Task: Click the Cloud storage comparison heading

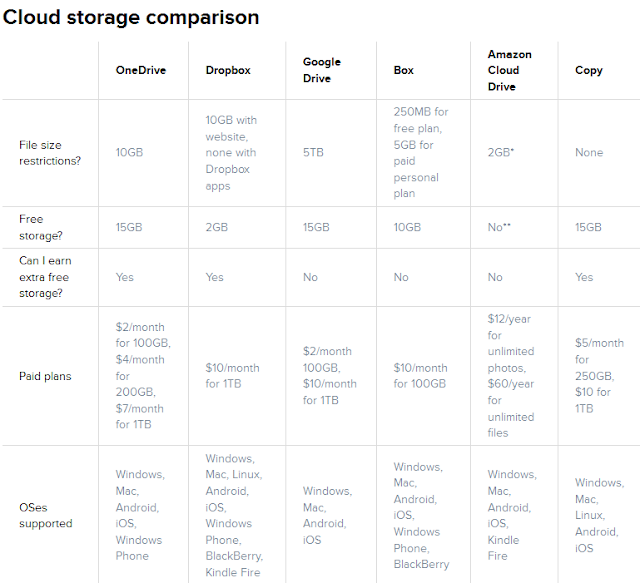Action: click(131, 18)
